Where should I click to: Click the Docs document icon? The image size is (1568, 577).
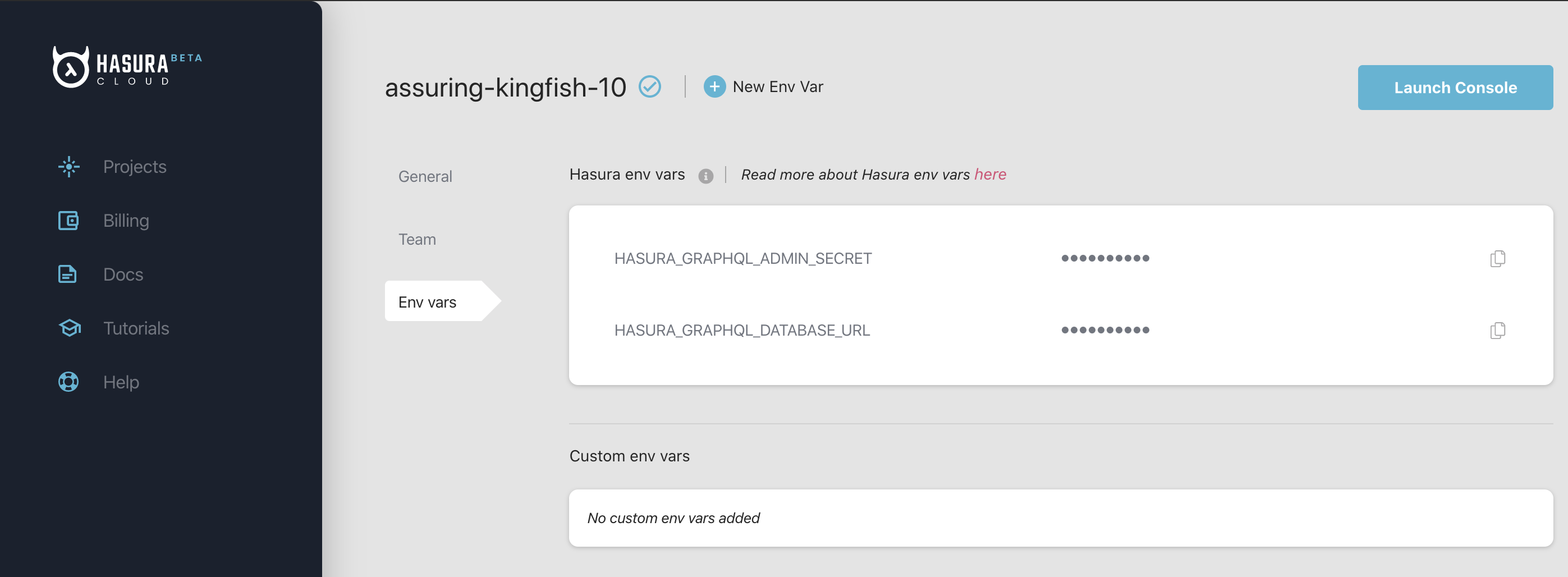[67, 274]
